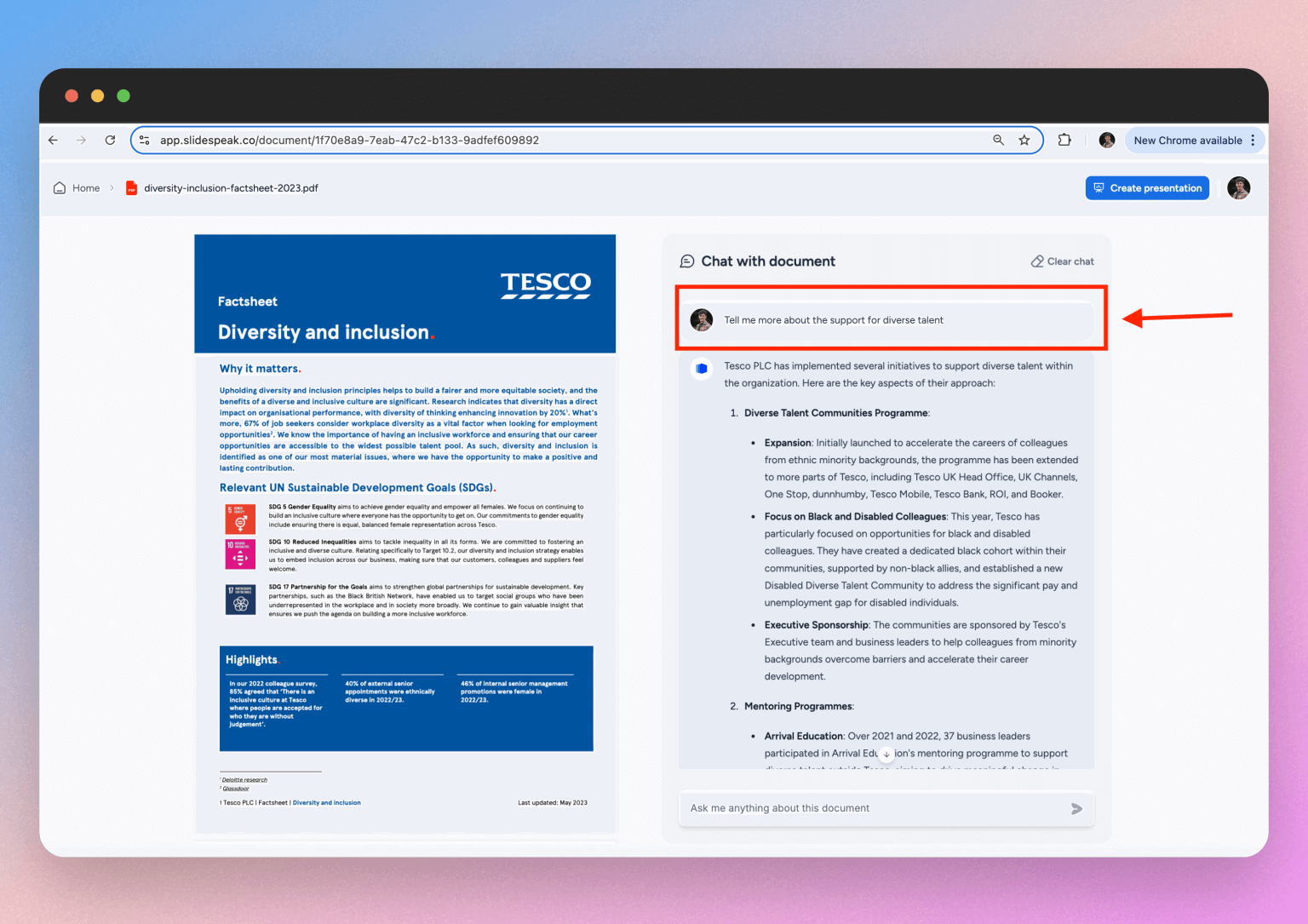Reload the page with the refresh icon
Screen dimensions: 1308x924
pyautogui.click(x=110, y=140)
